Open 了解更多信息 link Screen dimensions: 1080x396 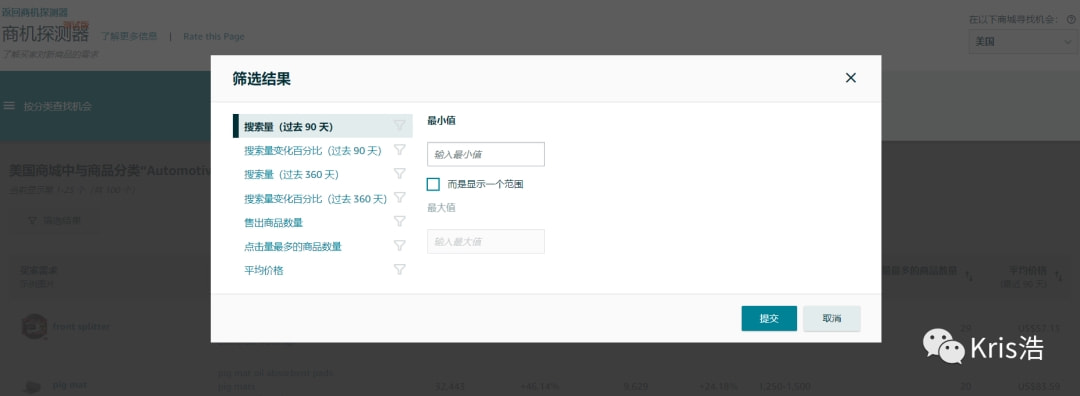pos(129,37)
